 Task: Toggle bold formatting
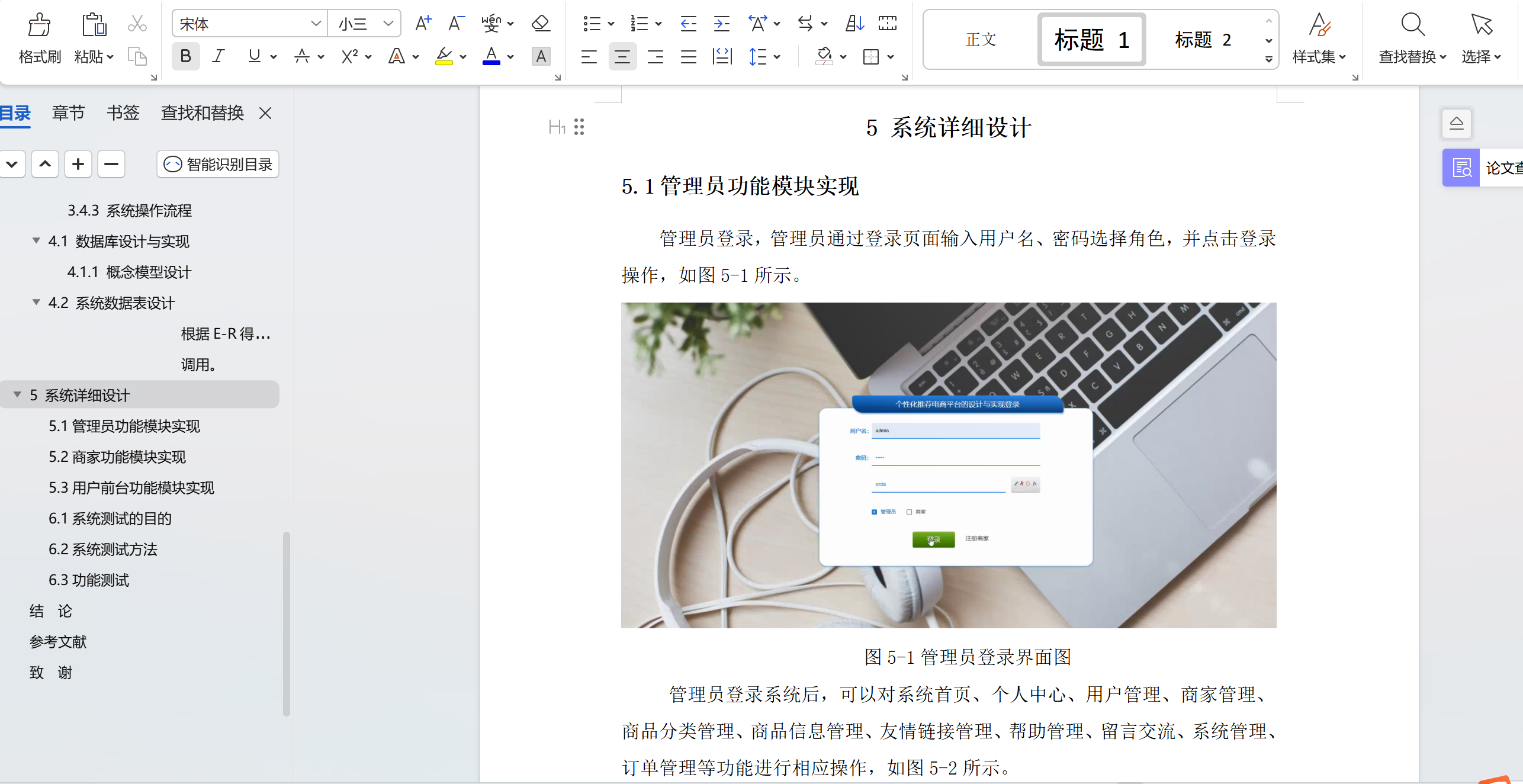point(185,57)
